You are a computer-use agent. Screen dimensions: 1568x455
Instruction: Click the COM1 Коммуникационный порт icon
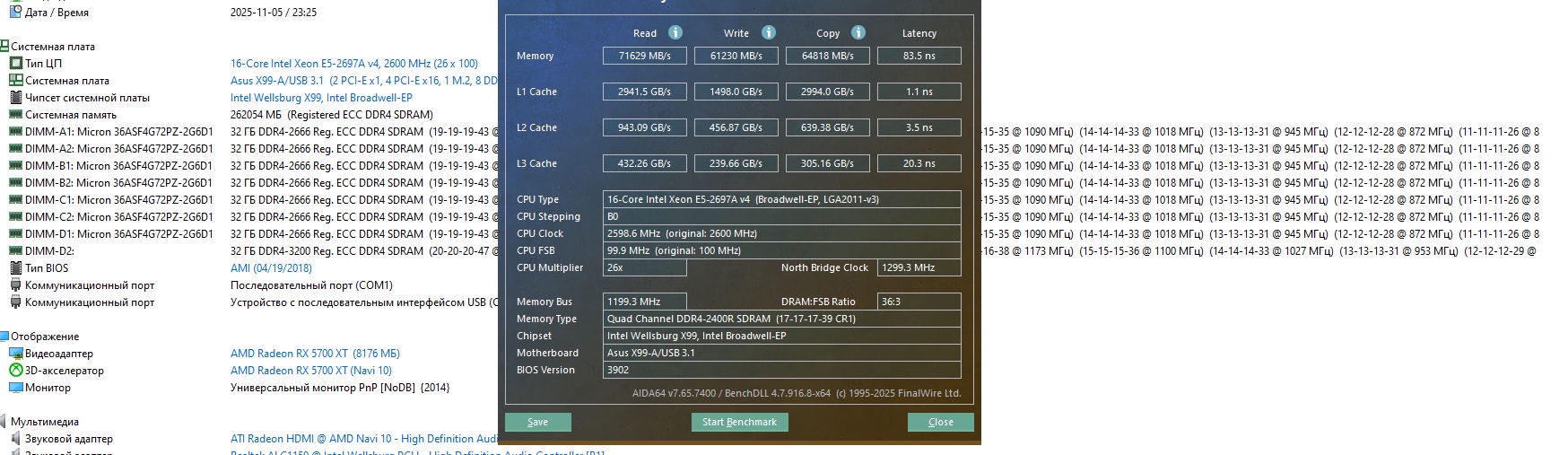click(15, 284)
